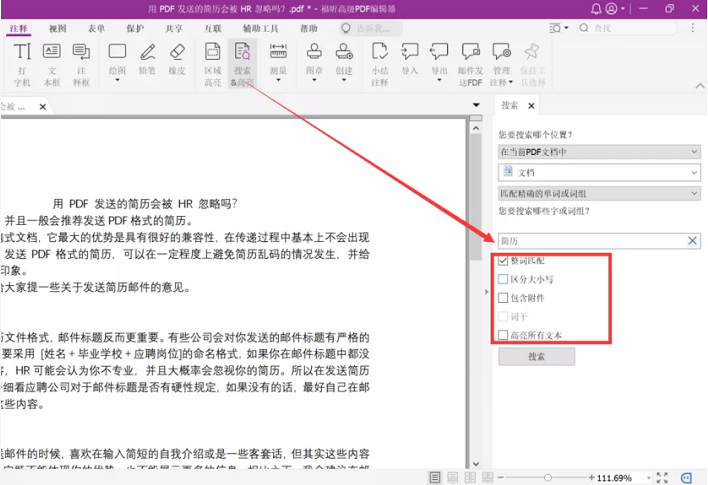Open the Help (帮助) ribbon tab
This screenshot has height=485, width=708.
[x=308, y=28]
